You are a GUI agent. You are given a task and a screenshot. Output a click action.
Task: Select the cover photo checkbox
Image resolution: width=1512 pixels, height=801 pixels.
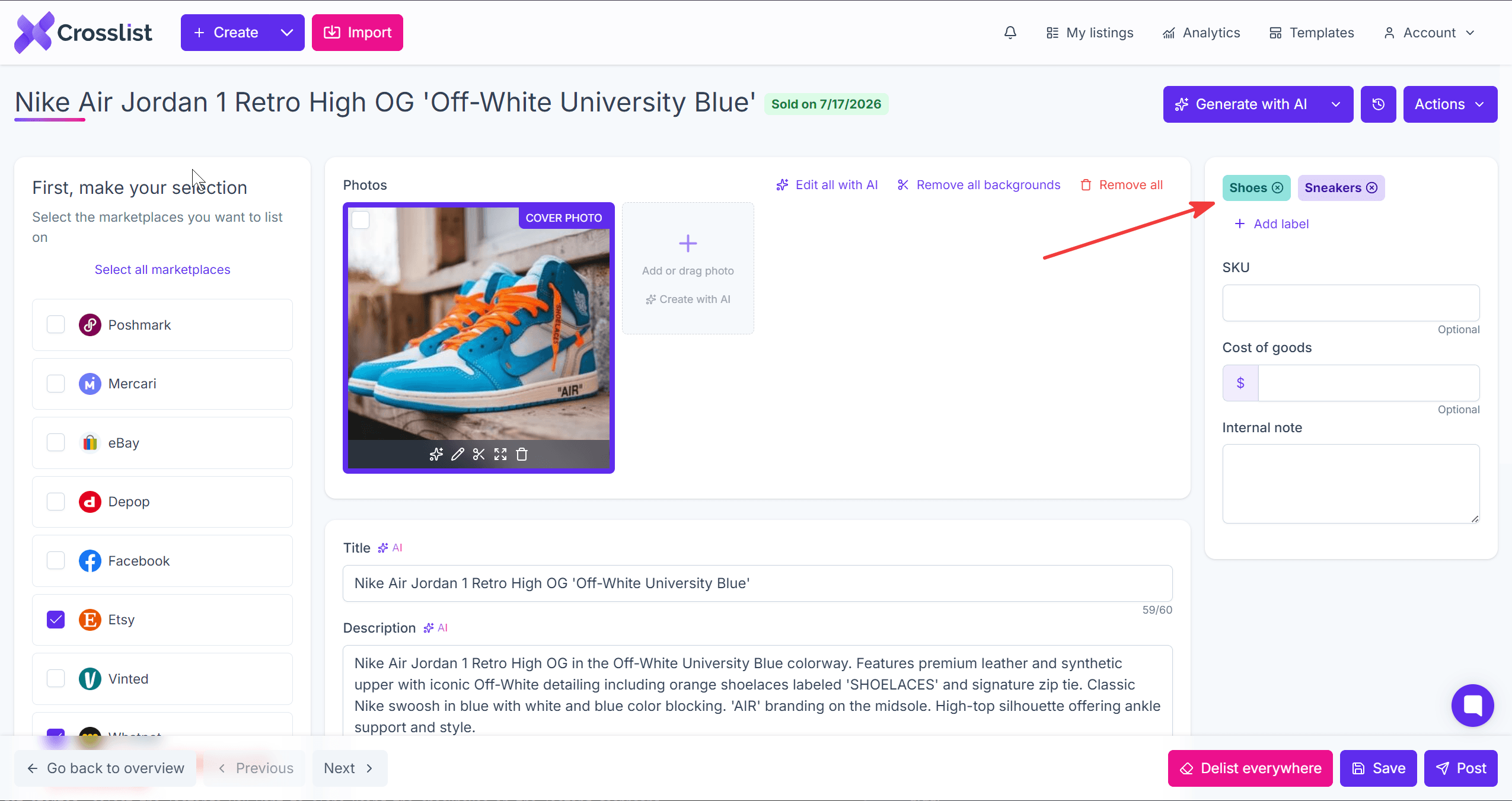tap(361, 220)
